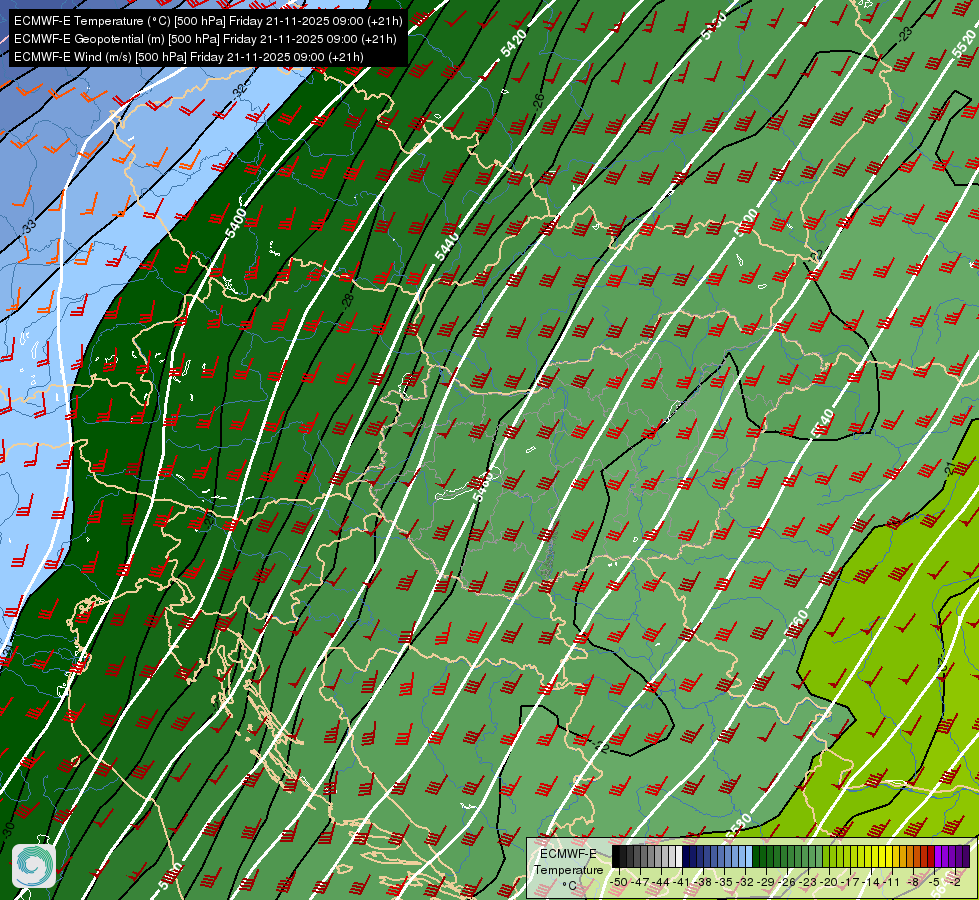Screen dimensions: 979x900
Task: Select the ECMWF-E Temperature header line
Action: click(x=208, y=21)
